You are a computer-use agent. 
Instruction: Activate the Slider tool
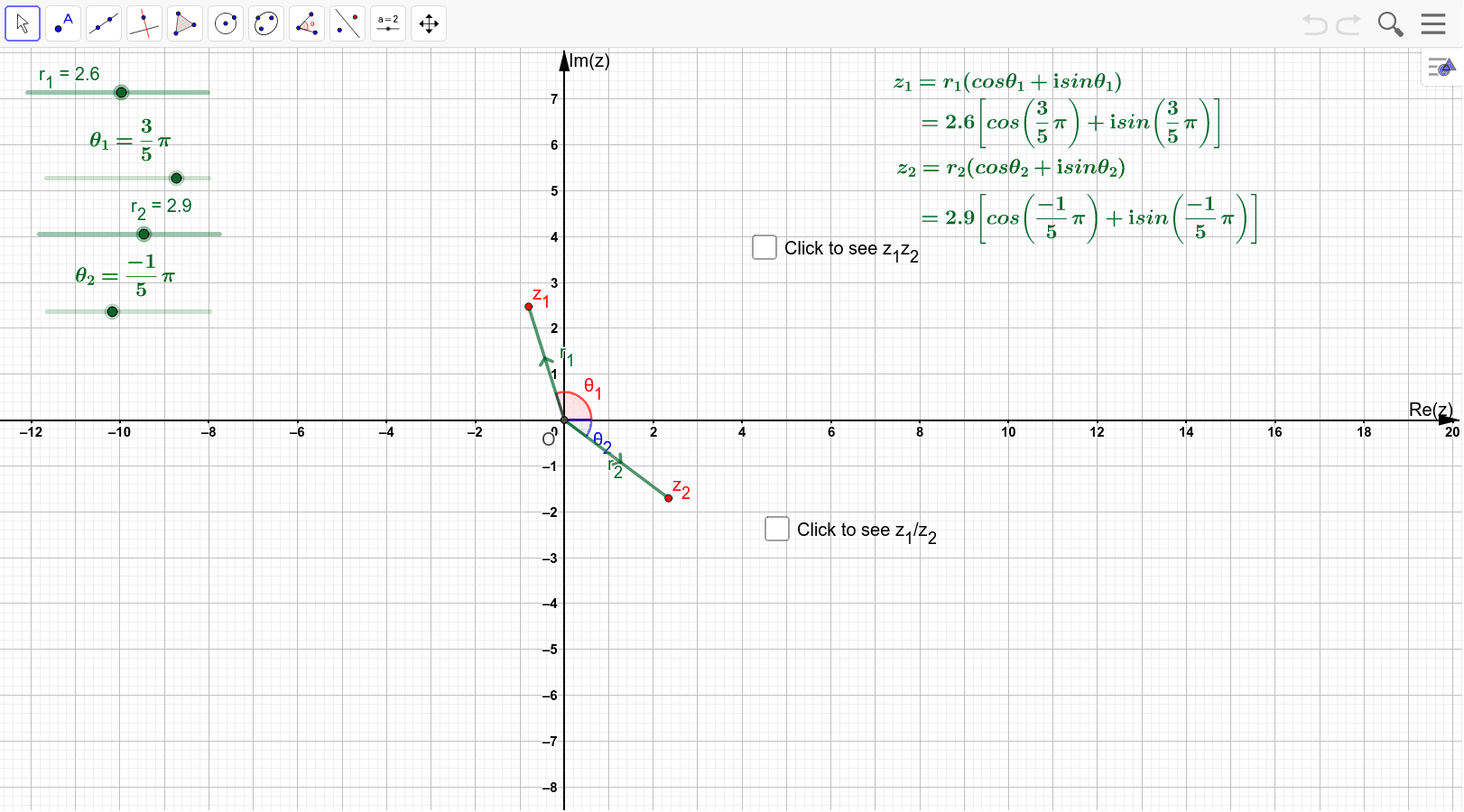[x=388, y=23]
